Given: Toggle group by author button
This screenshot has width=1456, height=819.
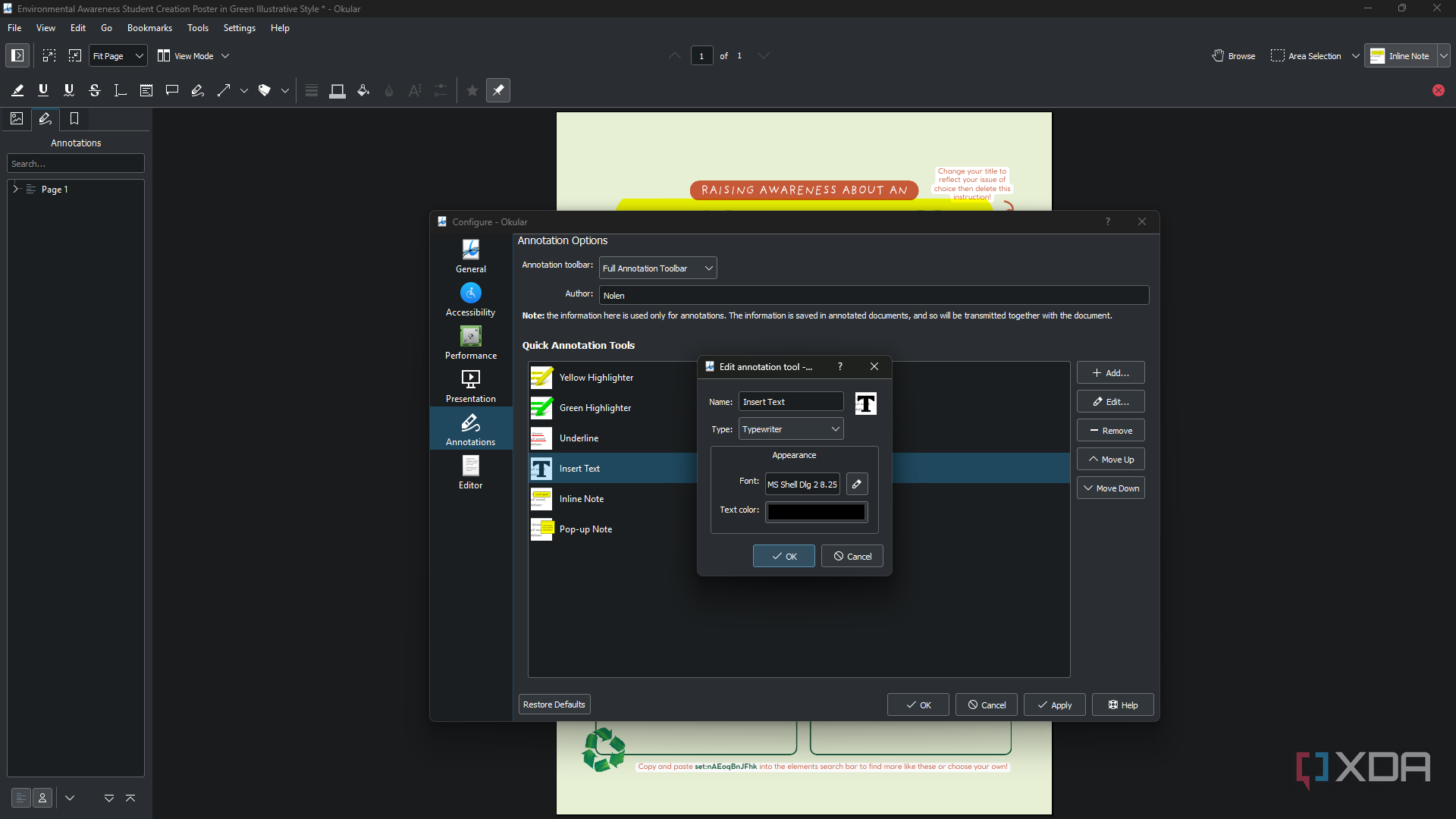Looking at the screenshot, I should pyautogui.click(x=42, y=798).
